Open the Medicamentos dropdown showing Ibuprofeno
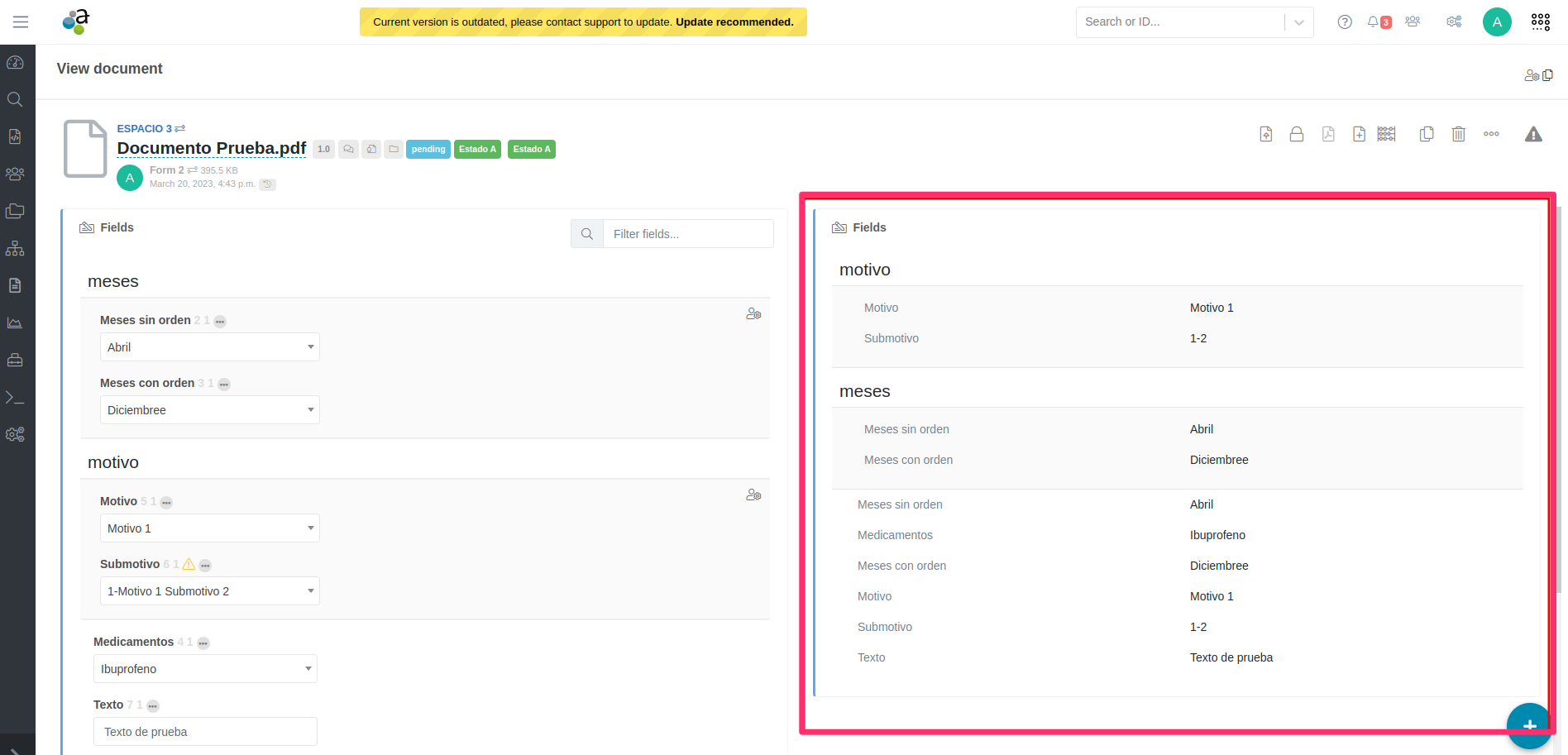 pyautogui.click(x=205, y=669)
